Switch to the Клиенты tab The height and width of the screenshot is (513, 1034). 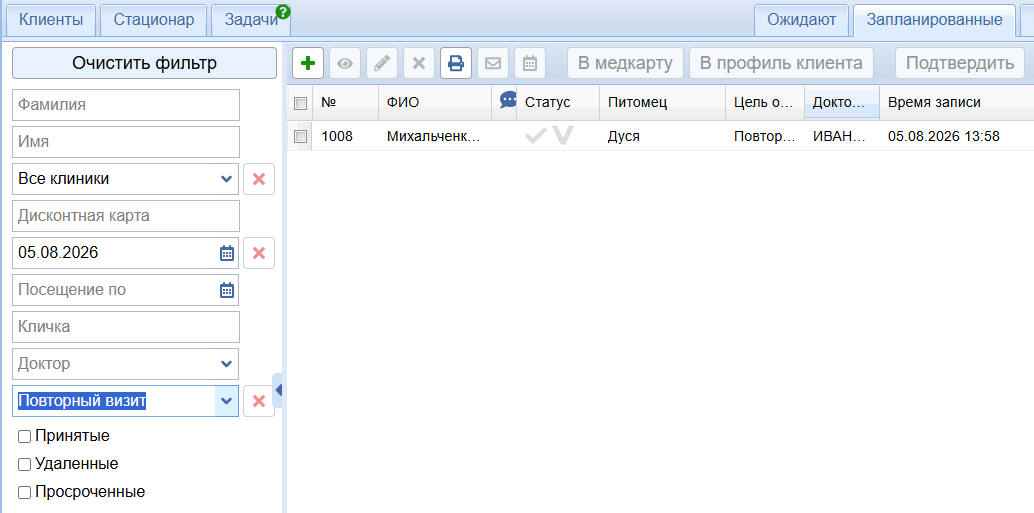point(51,20)
